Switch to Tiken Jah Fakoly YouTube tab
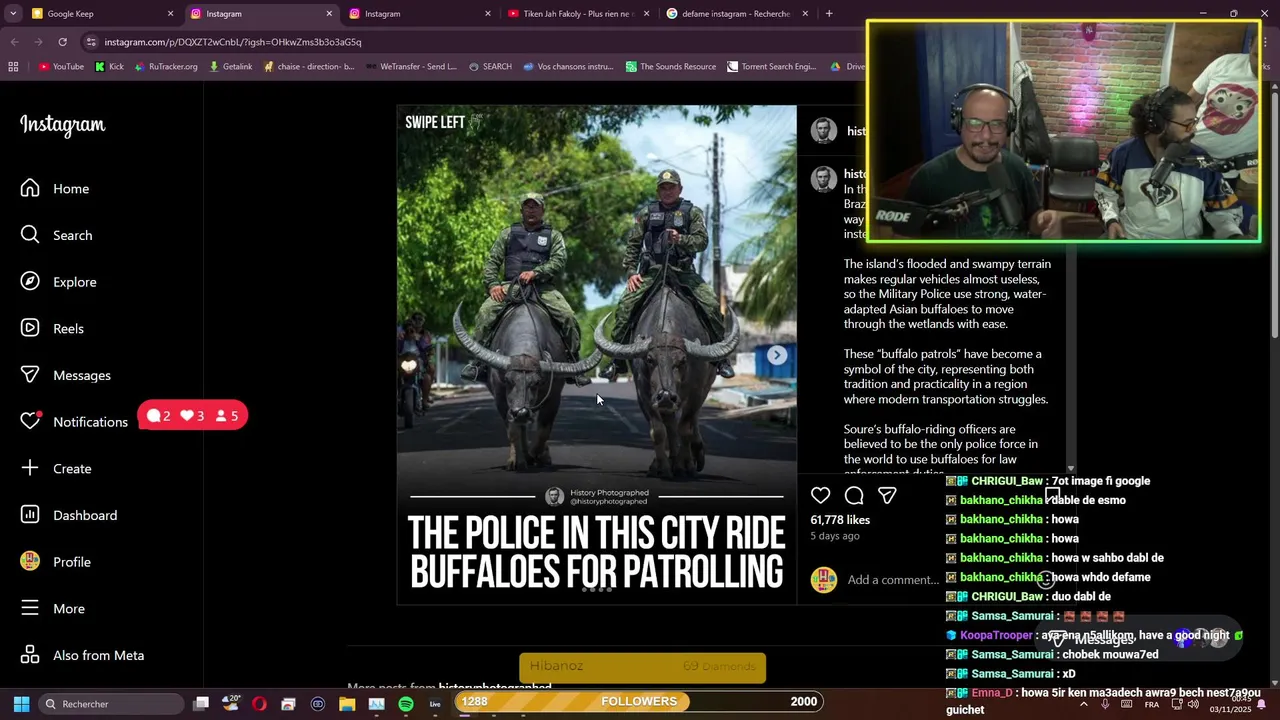Image resolution: width=1280 pixels, height=720 pixels. pyautogui.click(x=576, y=14)
